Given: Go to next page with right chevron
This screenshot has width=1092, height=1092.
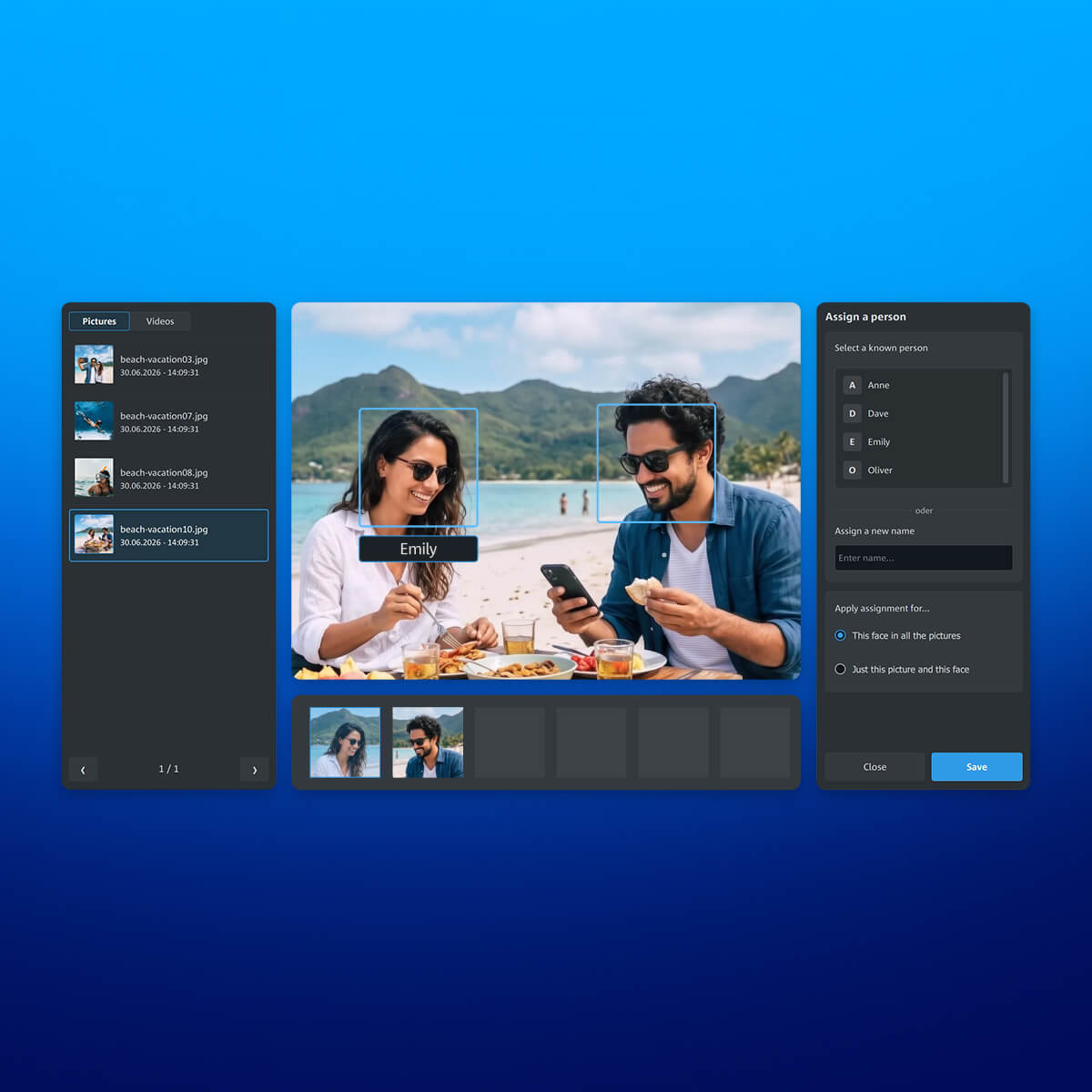Looking at the screenshot, I should [254, 769].
